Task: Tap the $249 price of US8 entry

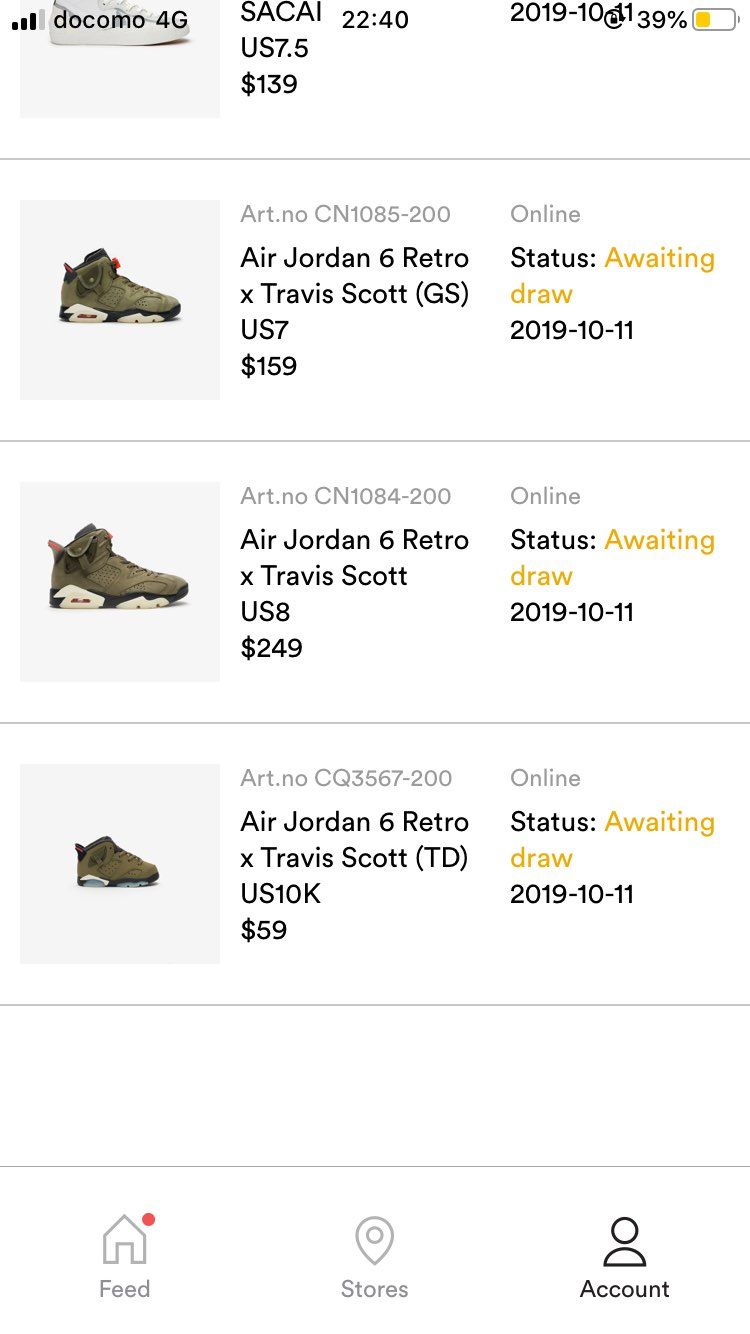Action: (272, 648)
